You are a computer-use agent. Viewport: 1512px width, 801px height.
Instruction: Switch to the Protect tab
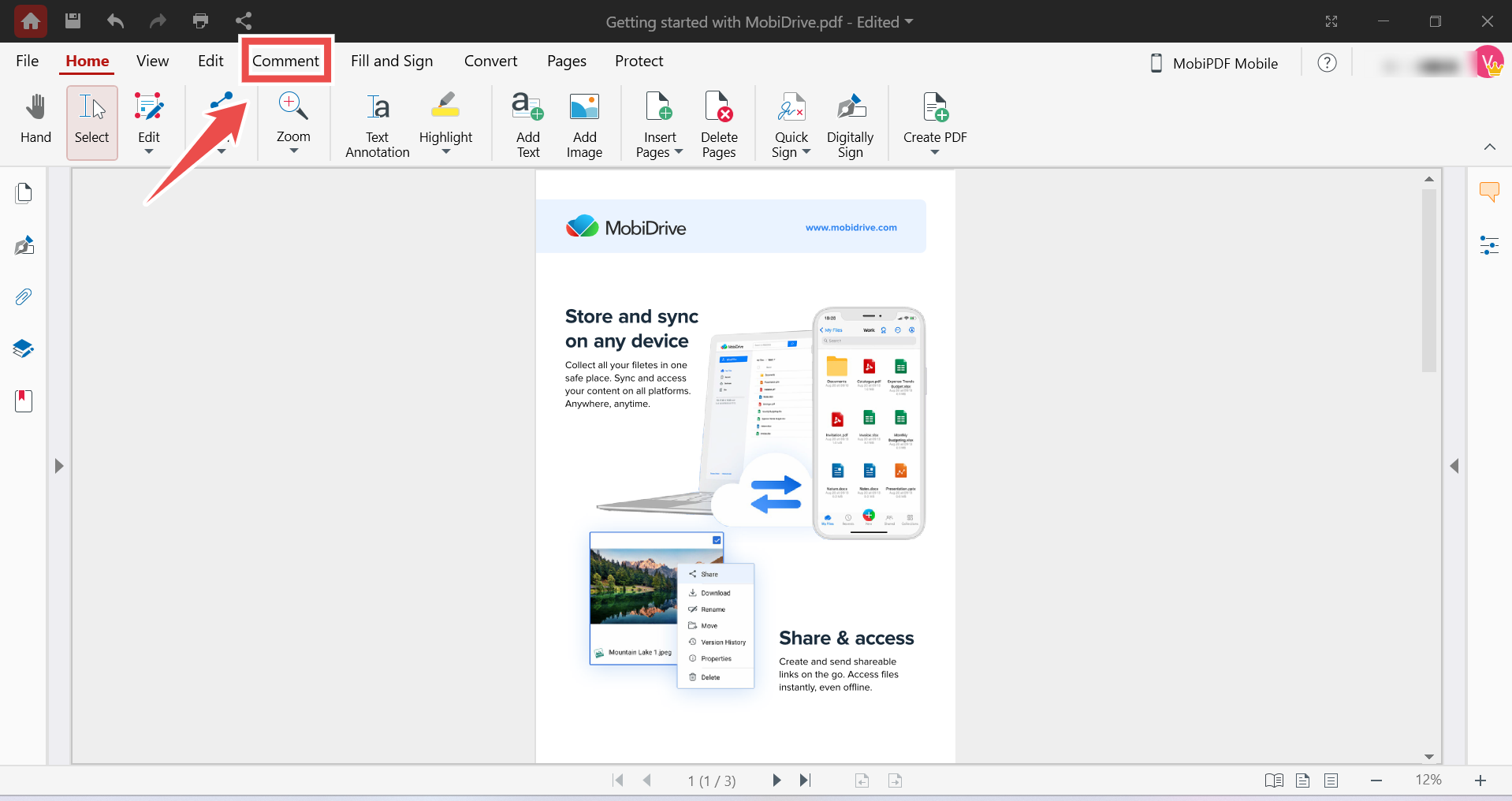click(639, 61)
